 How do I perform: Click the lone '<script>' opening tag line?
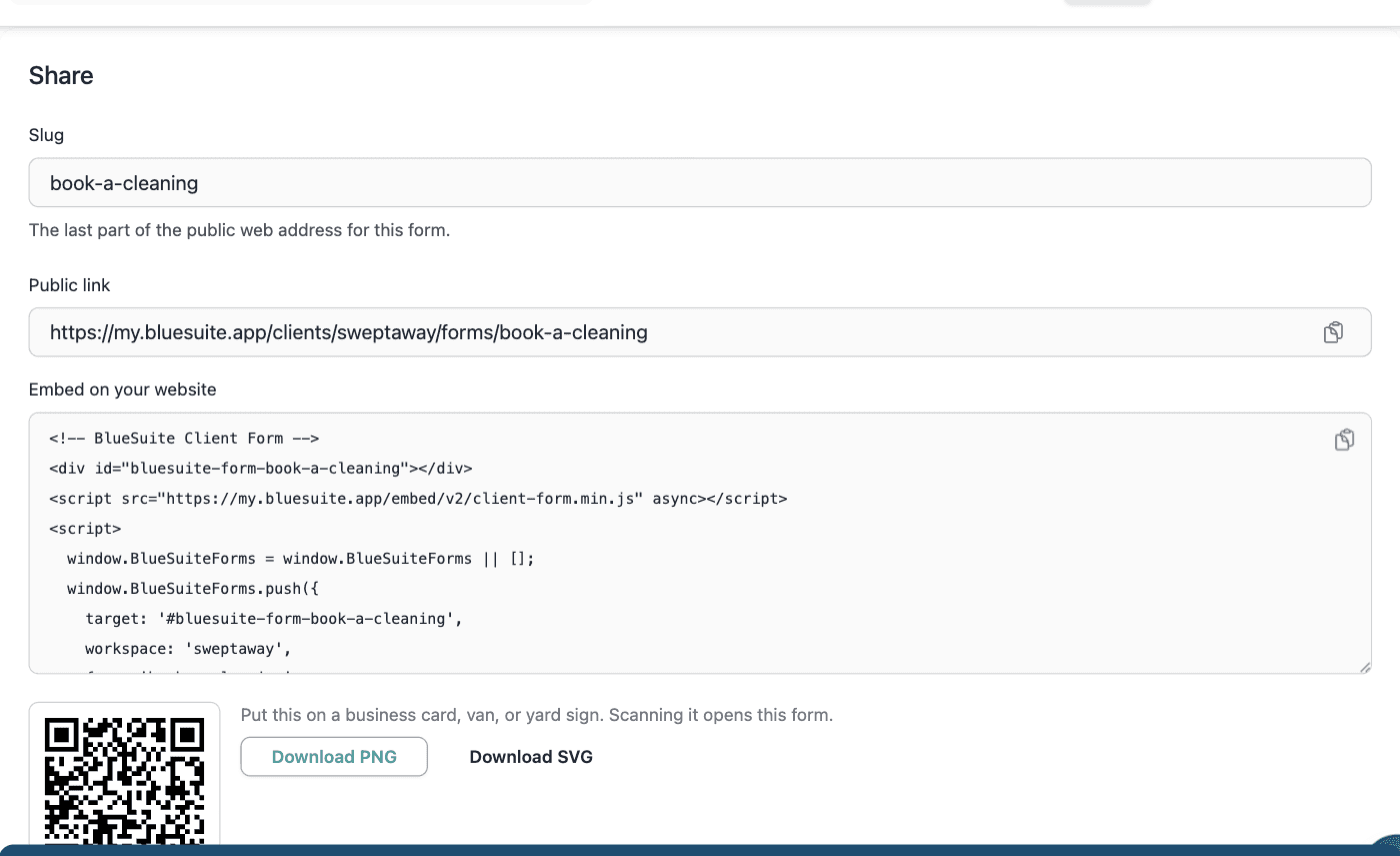85,528
